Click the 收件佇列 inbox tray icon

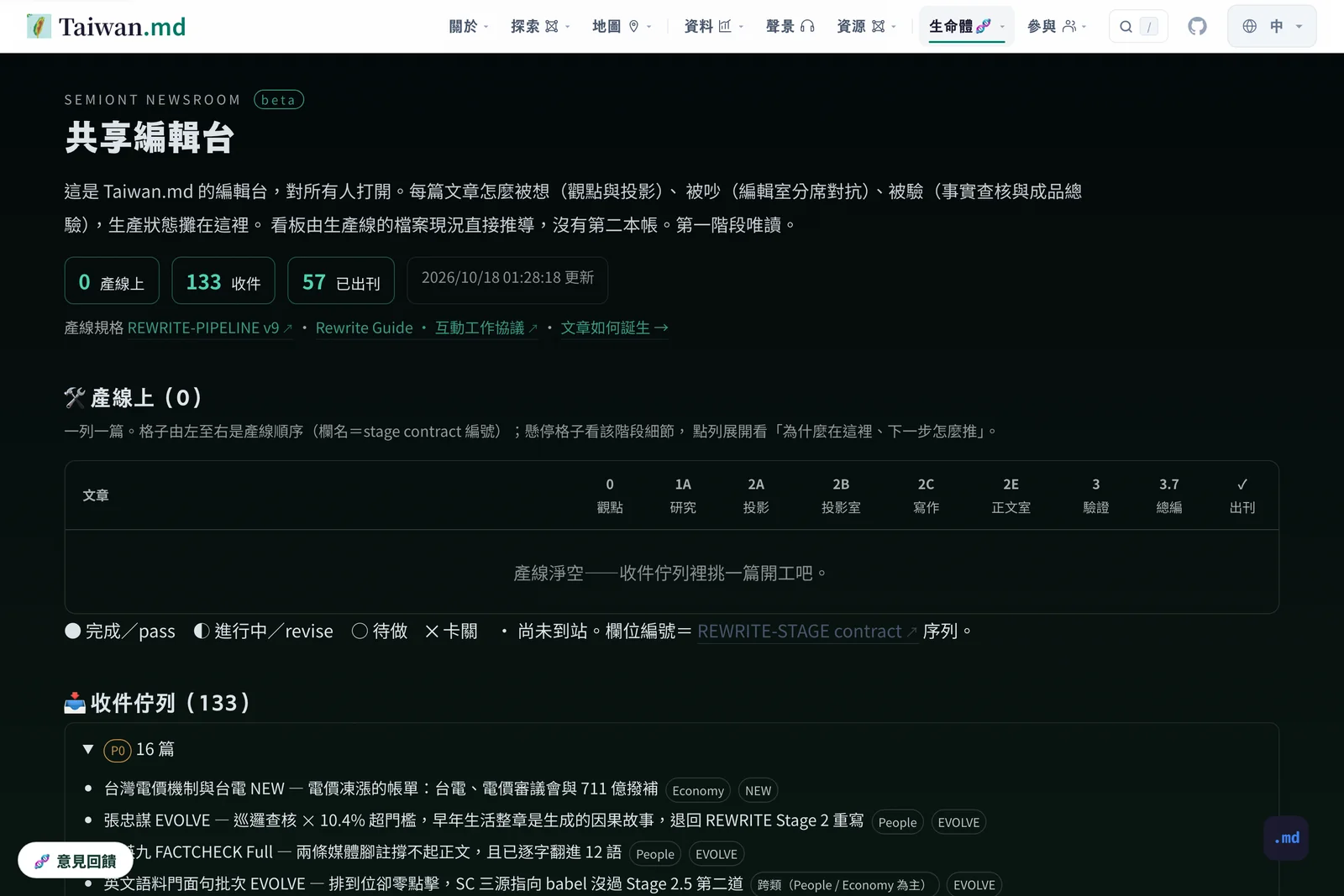coord(75,703)
